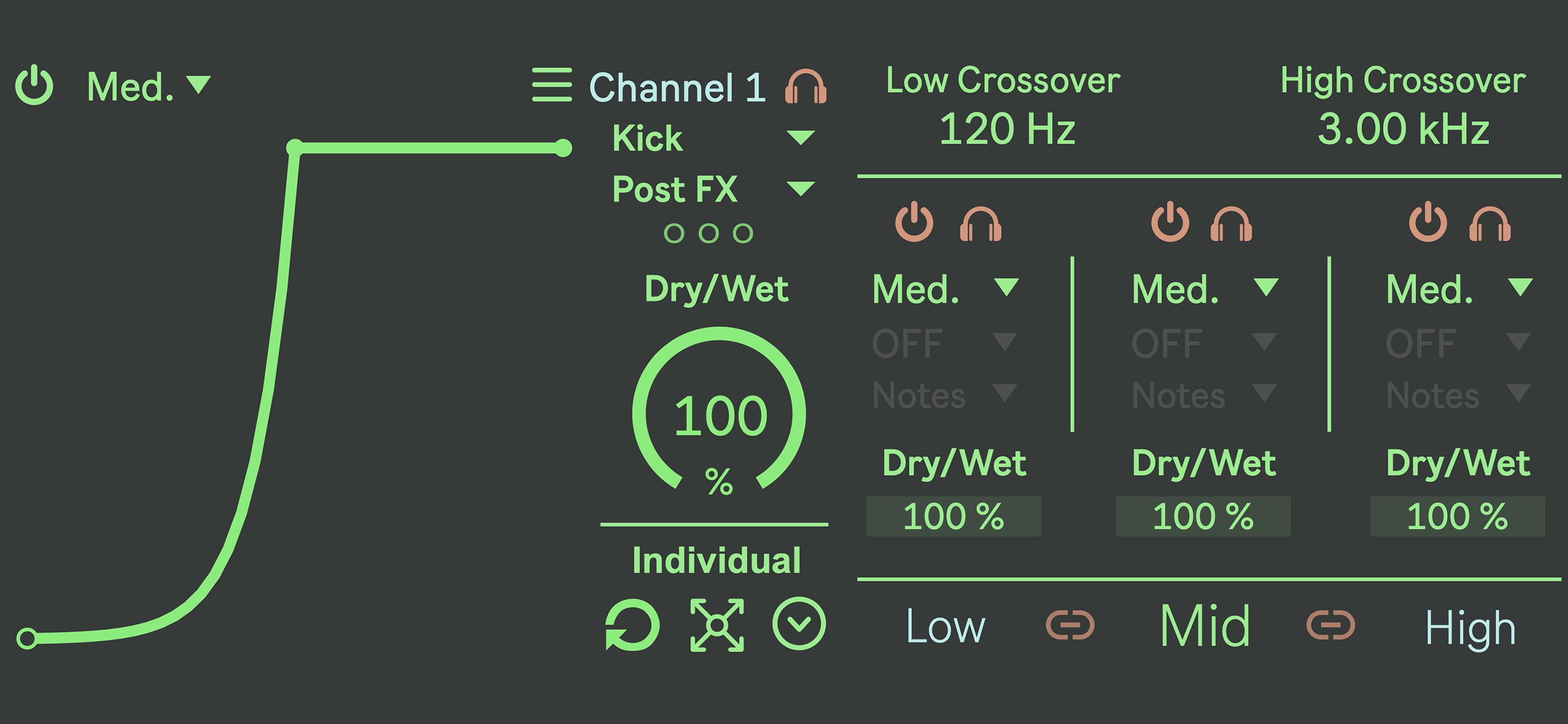Screen dimensions: 1568x724
Task: Toggle the main power button top left
Action: pos(34,85)
